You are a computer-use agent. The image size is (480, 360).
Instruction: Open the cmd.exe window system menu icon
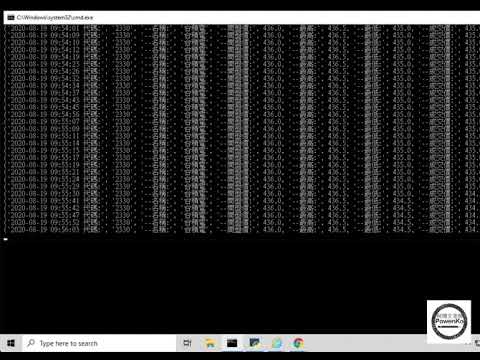(11, 17)
